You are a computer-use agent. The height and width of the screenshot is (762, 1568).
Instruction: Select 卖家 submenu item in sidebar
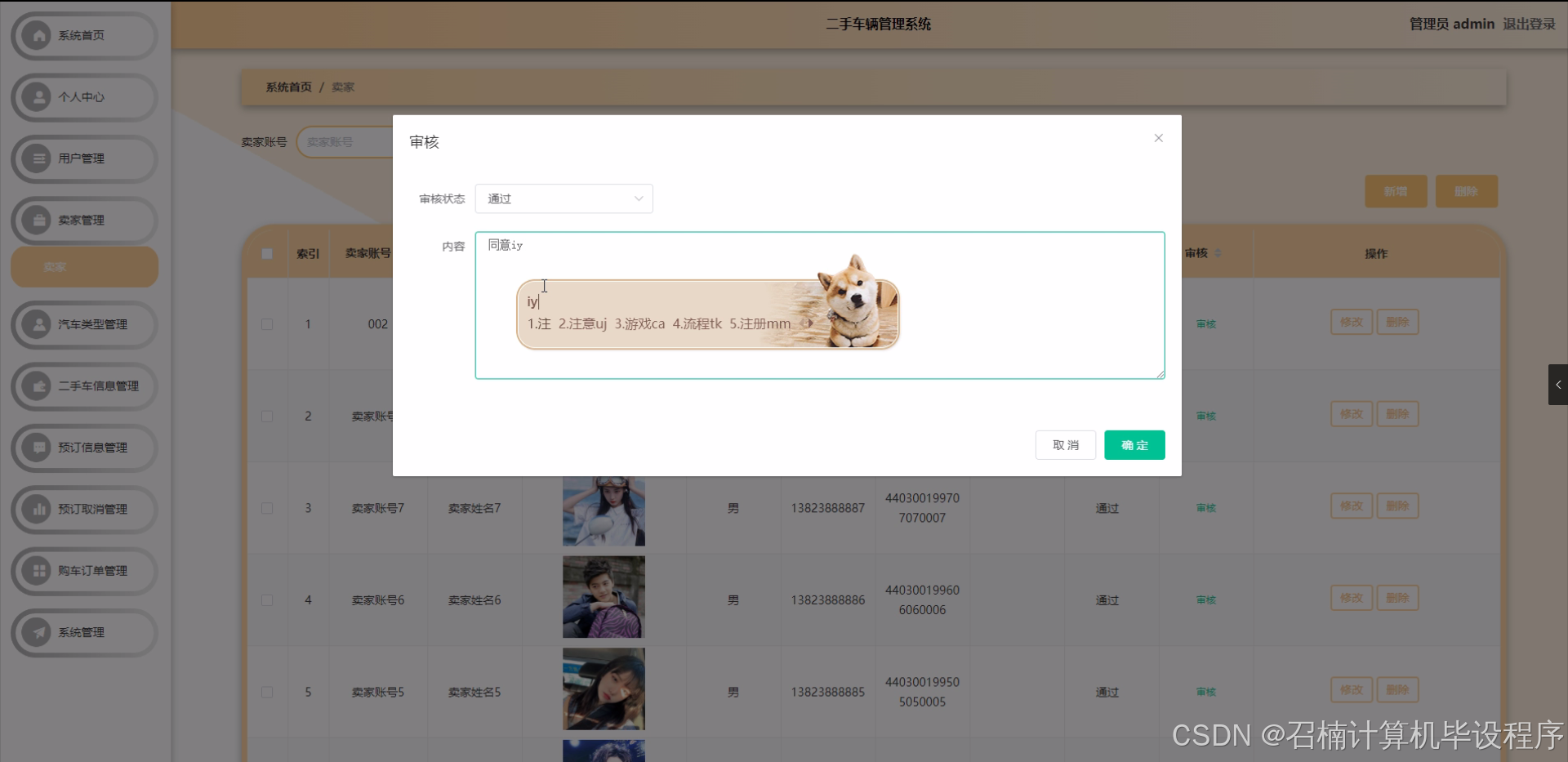[84, 266]
